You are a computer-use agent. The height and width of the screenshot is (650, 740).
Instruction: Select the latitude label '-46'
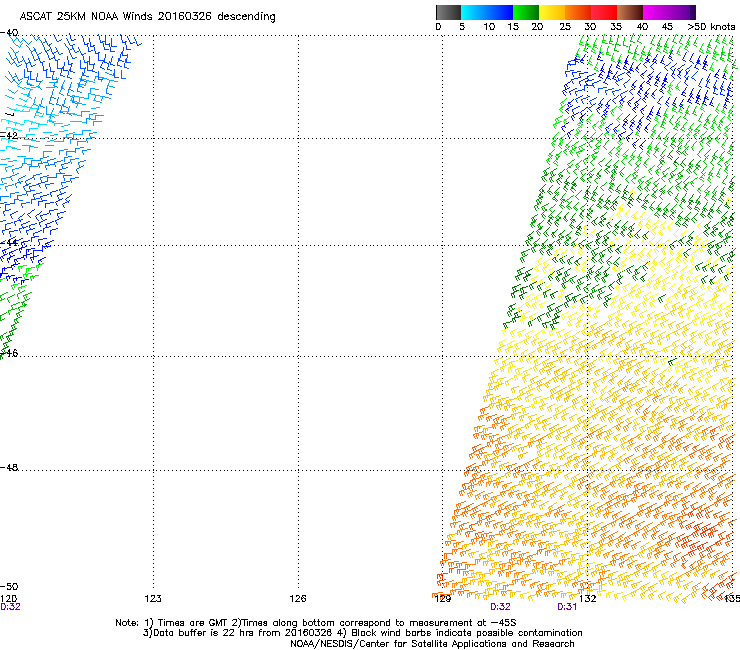9,353
